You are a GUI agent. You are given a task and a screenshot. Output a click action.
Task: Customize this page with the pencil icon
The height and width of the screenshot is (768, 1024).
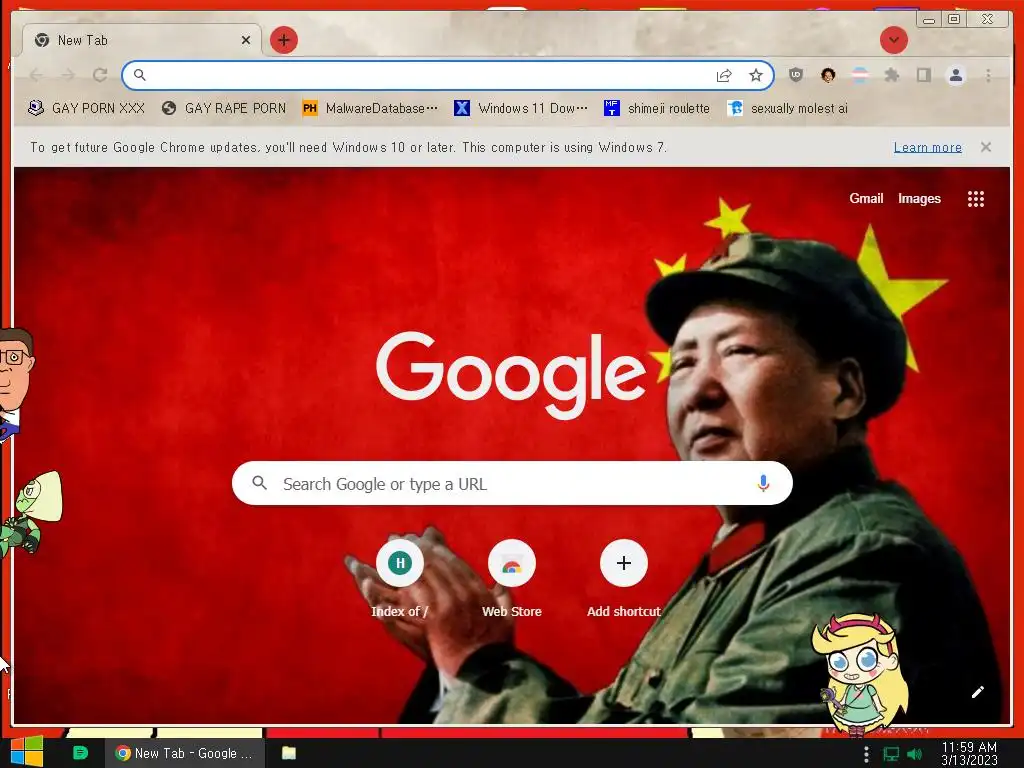977,692
